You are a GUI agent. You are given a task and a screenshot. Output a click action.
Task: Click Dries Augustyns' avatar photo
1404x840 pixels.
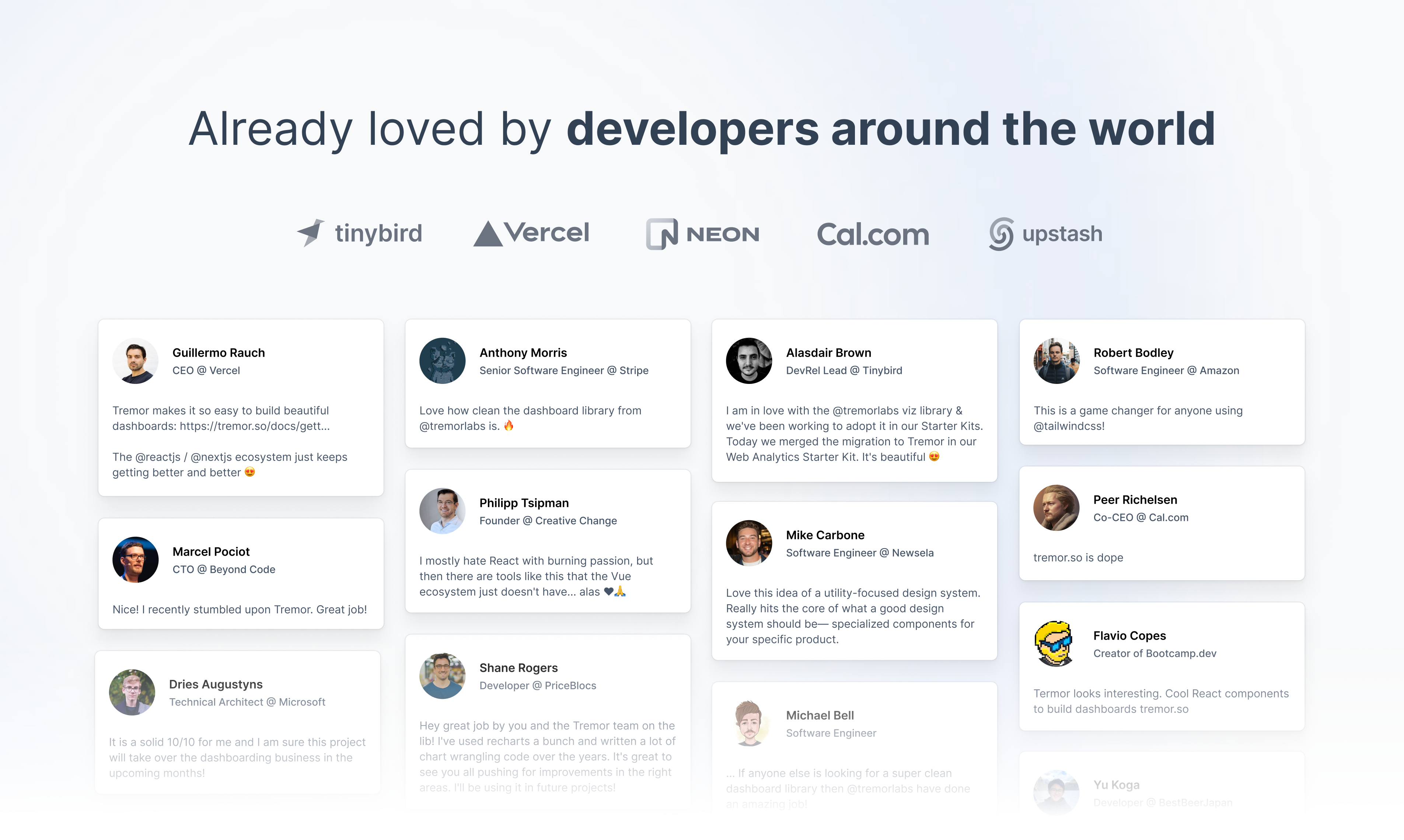(x=132, y=692)
